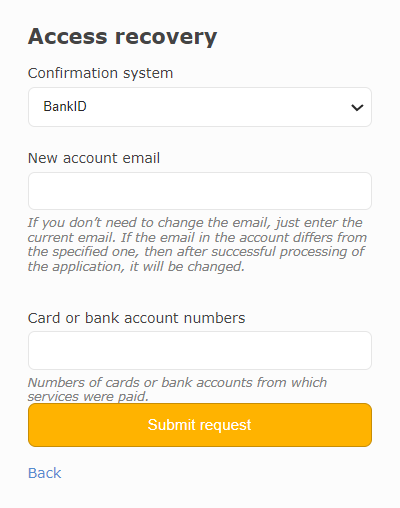Click the email change helper paragraph

coord(197,245)
